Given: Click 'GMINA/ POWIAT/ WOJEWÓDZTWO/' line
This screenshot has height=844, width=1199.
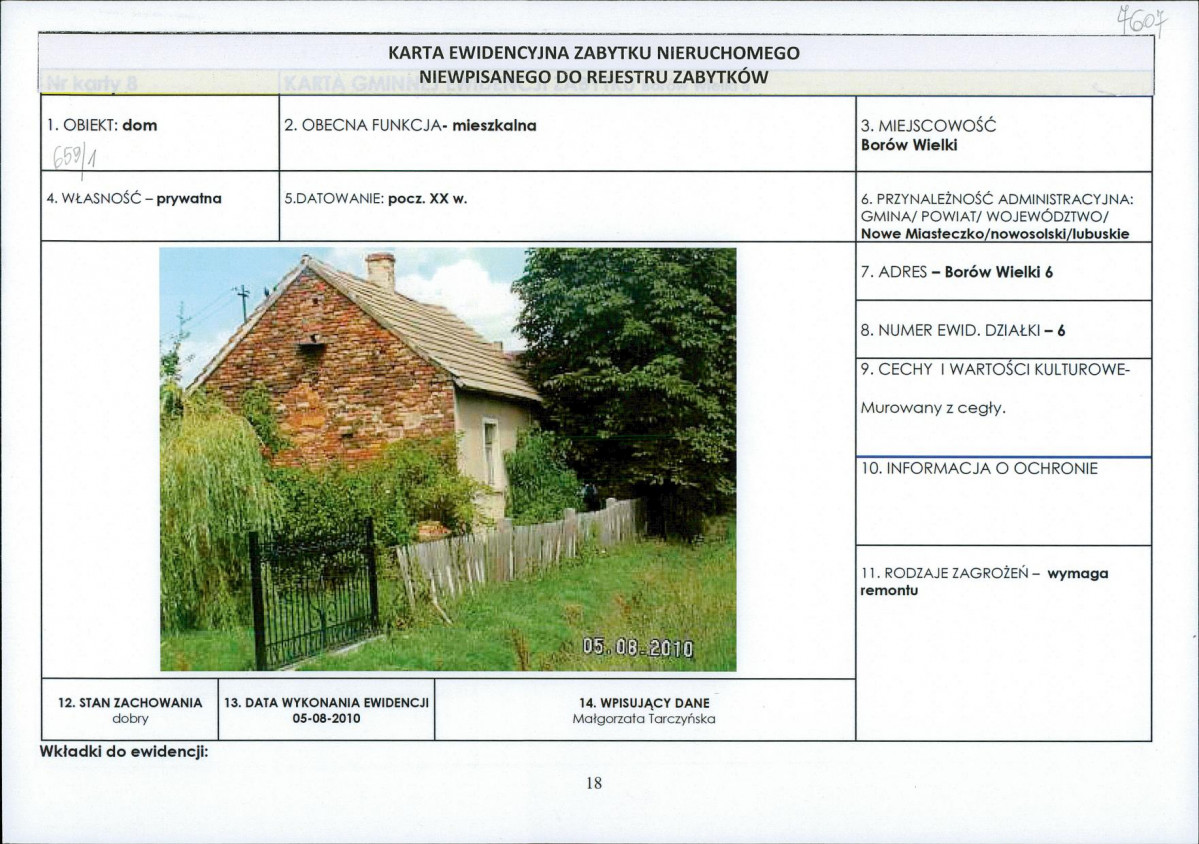Looking at the screenshot, I should click(x=985, y=216).
